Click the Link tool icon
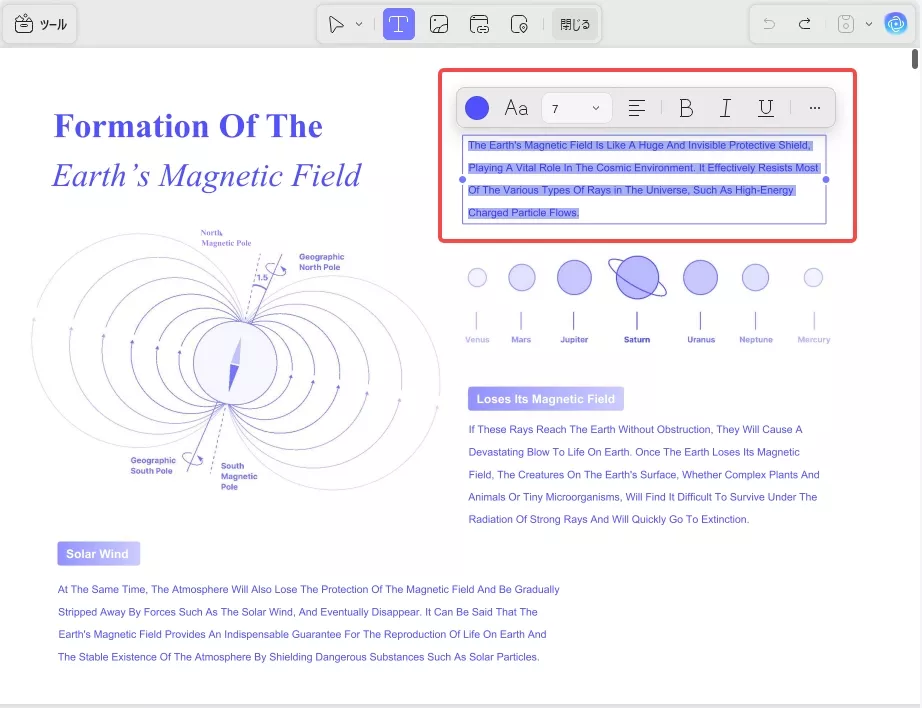This screenshot has width=922, height=708. point(479,25)
